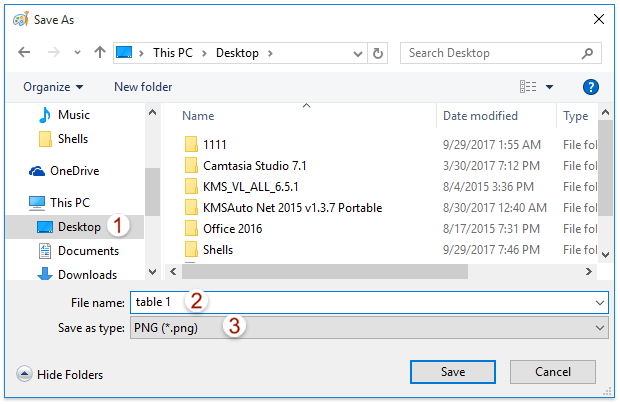
Task: Select the Music folder in sidebar
Action: (x=73, y=115)
